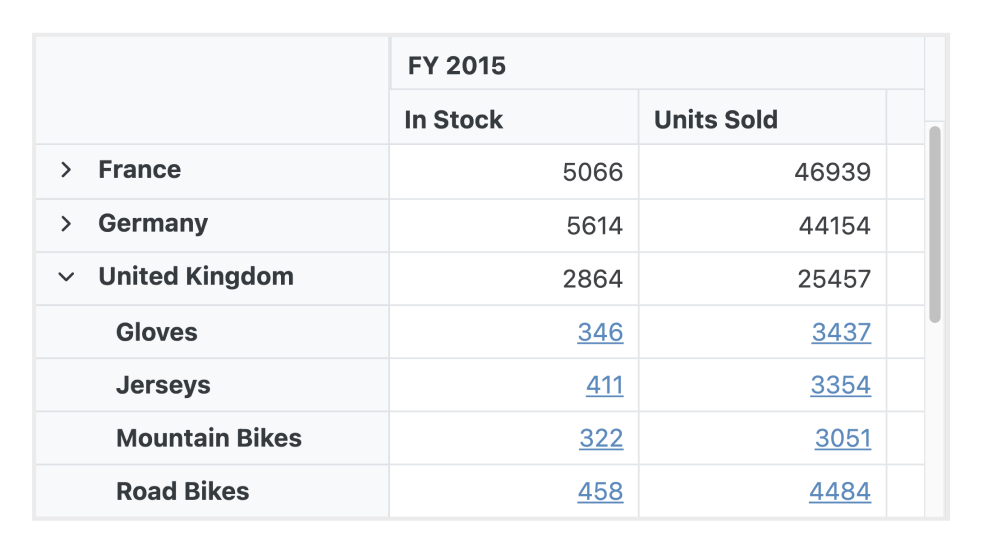This screenshot has width=983, height=553.
Task: Select the Road Bikes row header
Action: coord(183,491)
